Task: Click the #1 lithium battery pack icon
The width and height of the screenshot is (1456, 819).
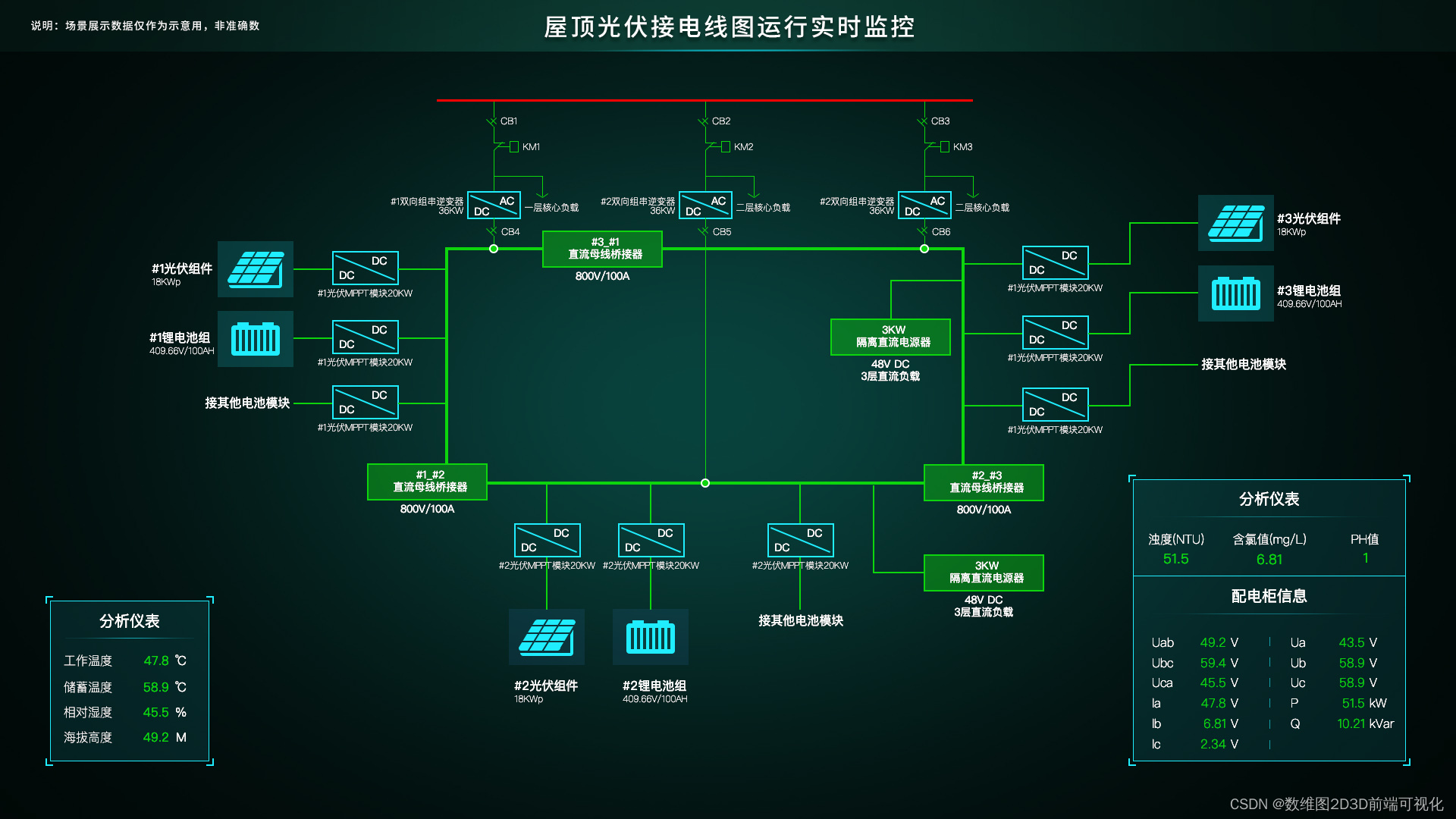Action: click(256, 338)
